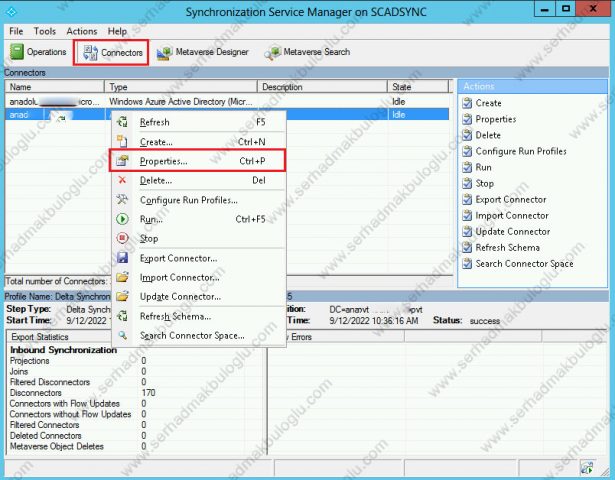This screenshot has height=480, width=615.
Task: Open the File menu
Action: pyautogui.click(x=16, y=31)
